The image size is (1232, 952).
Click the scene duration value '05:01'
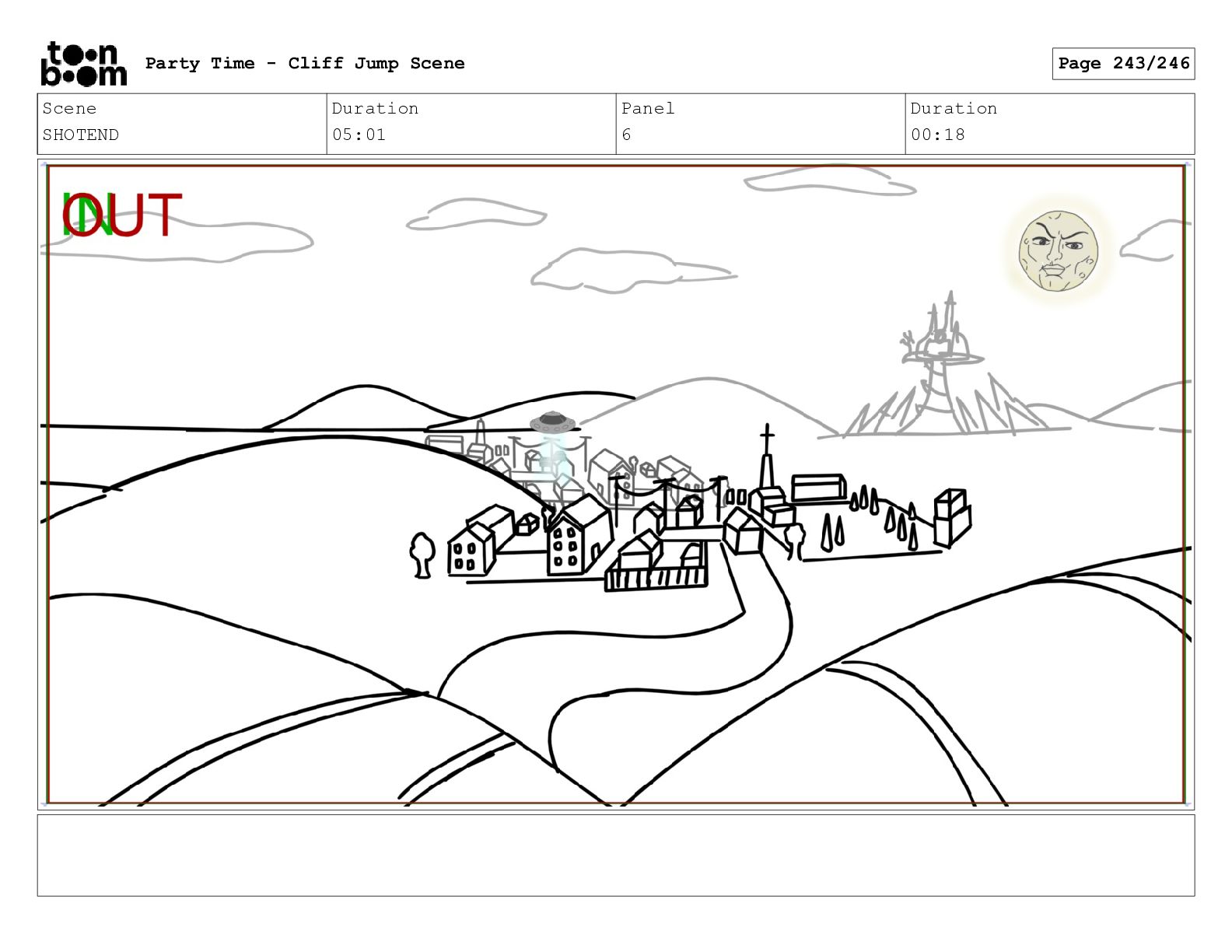tap(359, 135)
